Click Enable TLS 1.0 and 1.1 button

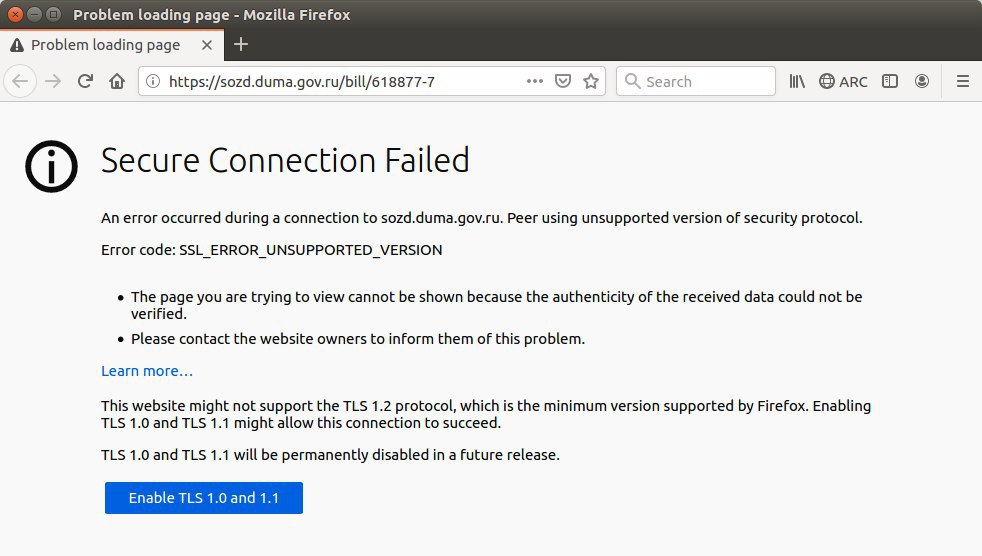tap(204, 498)
